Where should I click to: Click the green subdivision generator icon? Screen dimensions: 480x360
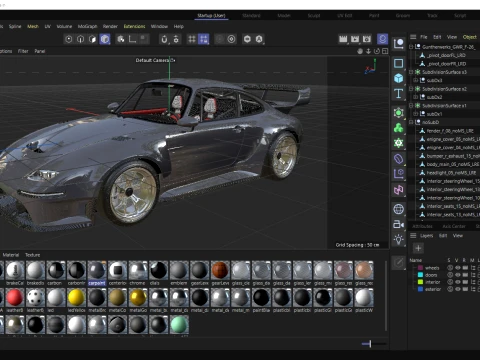pyautogui.click(x=399, y=113)
